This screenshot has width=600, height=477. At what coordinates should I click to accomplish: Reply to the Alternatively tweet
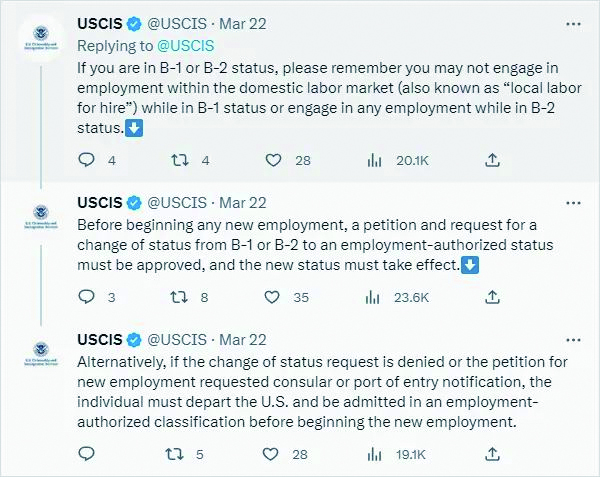86,454
